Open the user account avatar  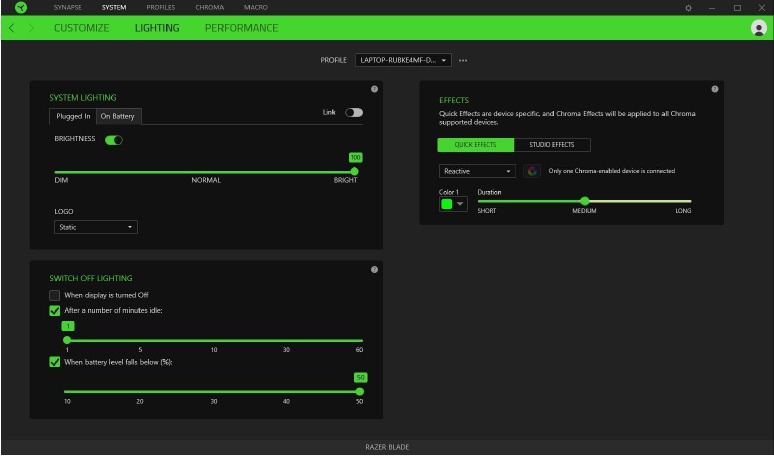759,28
